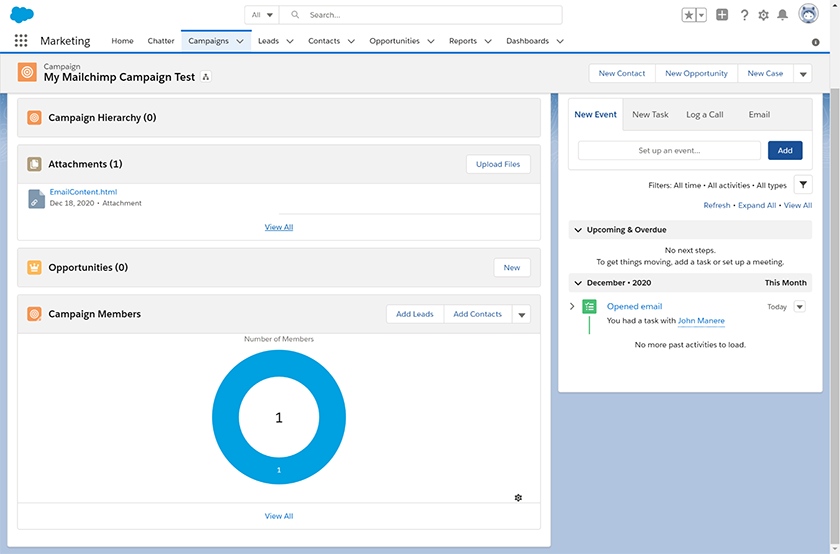Screen dimensions: 840x554
Task: Click the New Case button
Action: (765, 73)
